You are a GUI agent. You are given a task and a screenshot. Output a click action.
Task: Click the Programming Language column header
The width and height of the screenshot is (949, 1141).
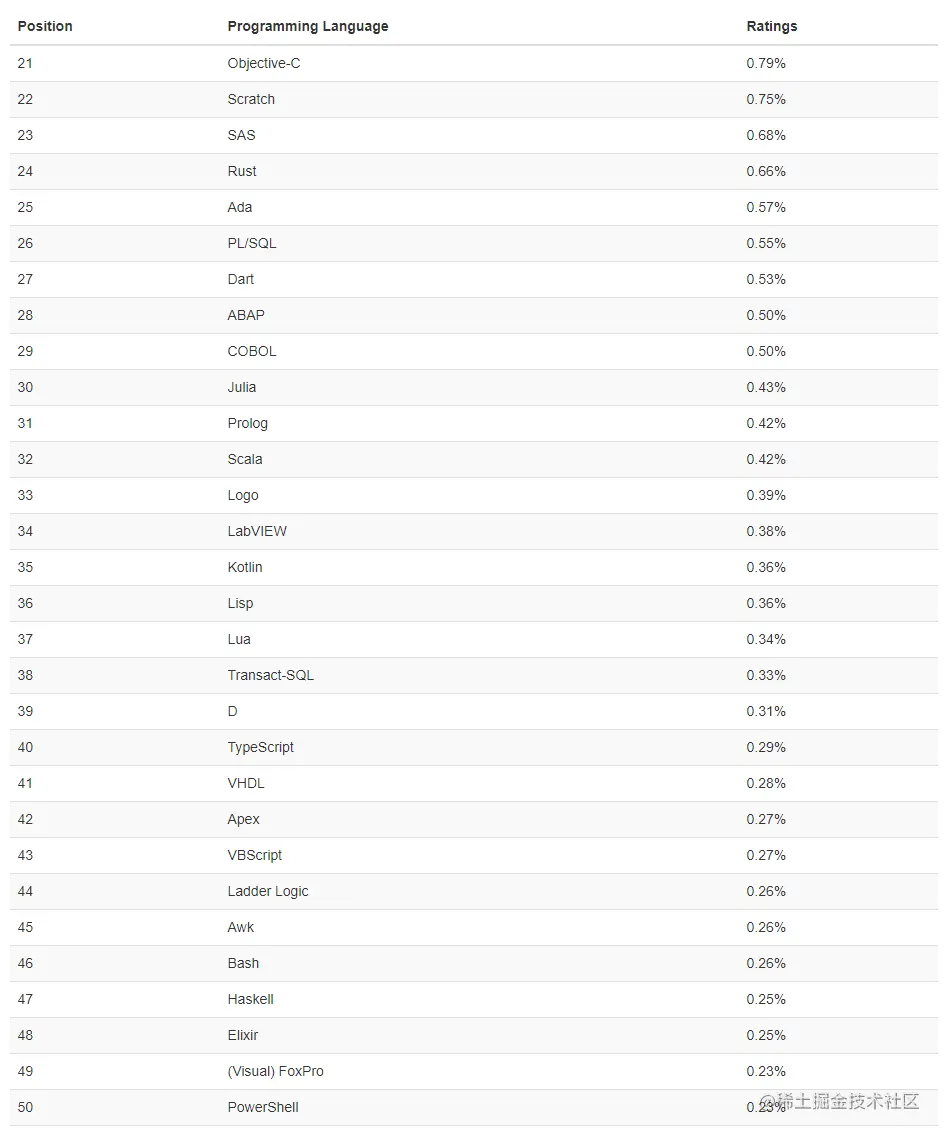click(307, 26)
